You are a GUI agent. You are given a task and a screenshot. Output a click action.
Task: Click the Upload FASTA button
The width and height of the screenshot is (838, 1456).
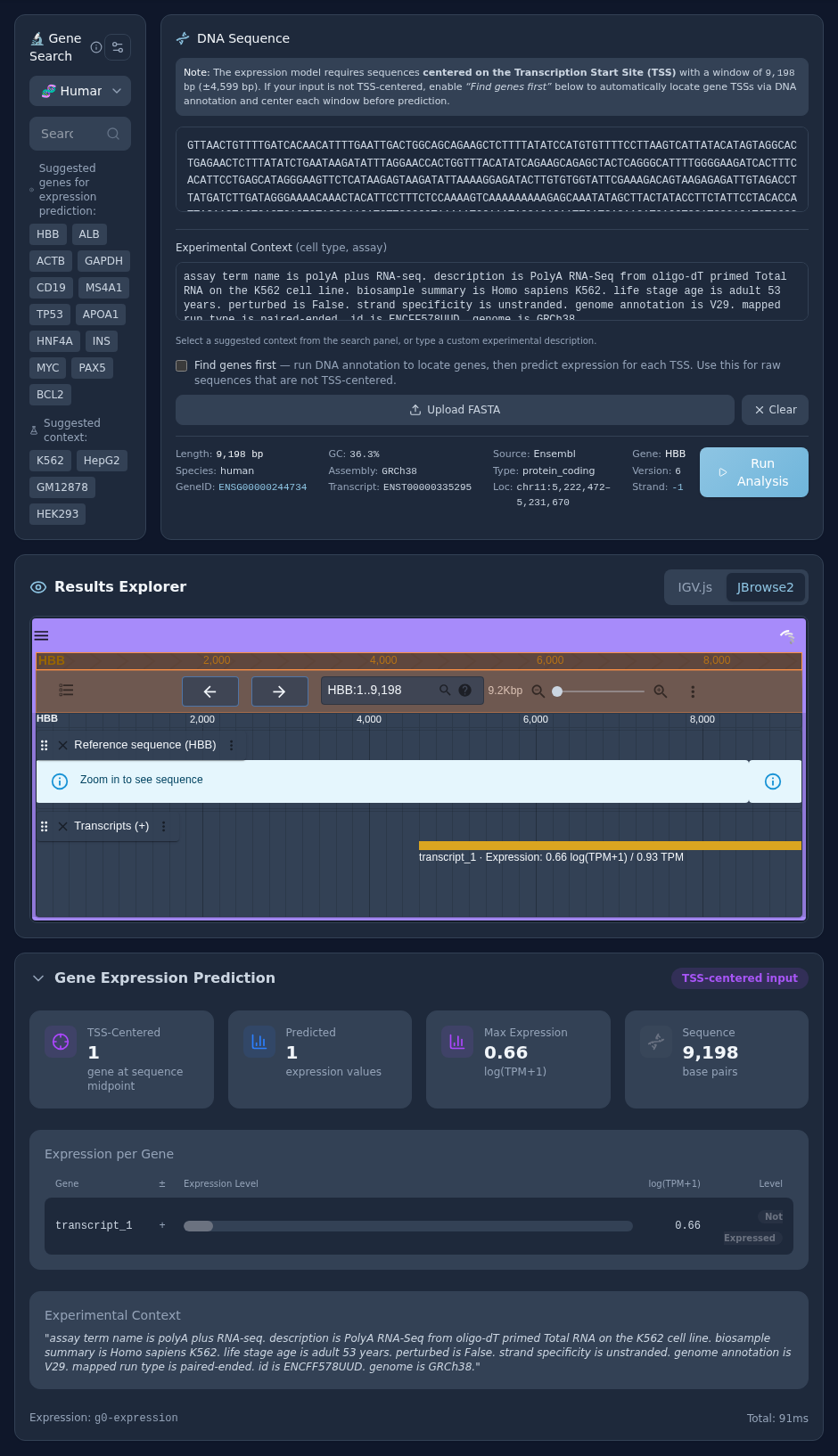pos(455,410)
